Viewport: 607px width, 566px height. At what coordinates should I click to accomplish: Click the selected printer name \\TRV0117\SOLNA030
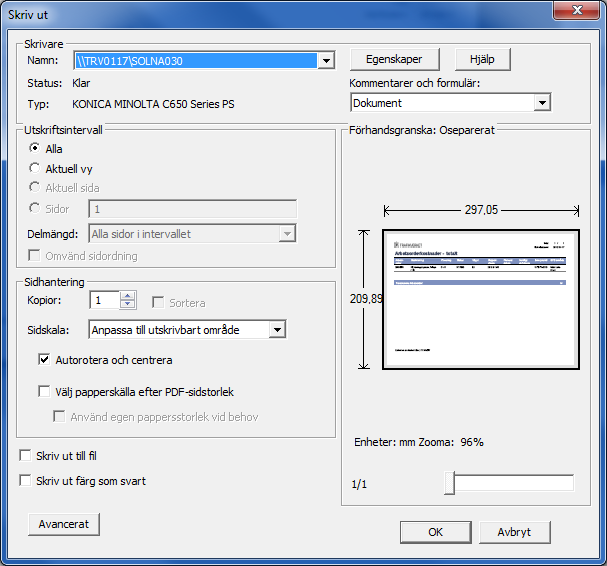tap(196, 60)
